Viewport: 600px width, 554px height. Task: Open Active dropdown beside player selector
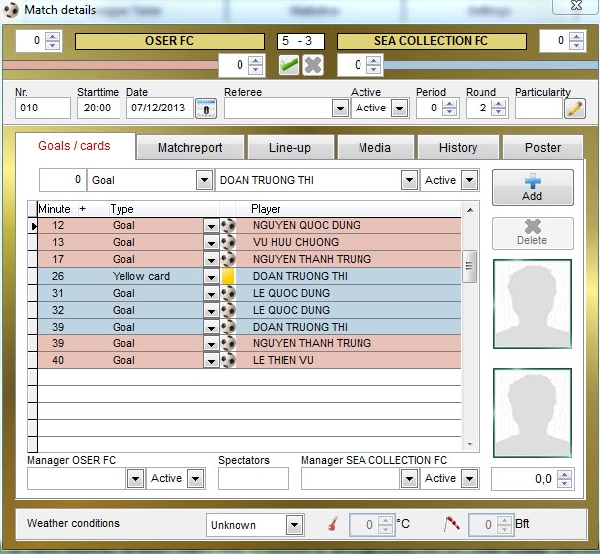[470, 180]
